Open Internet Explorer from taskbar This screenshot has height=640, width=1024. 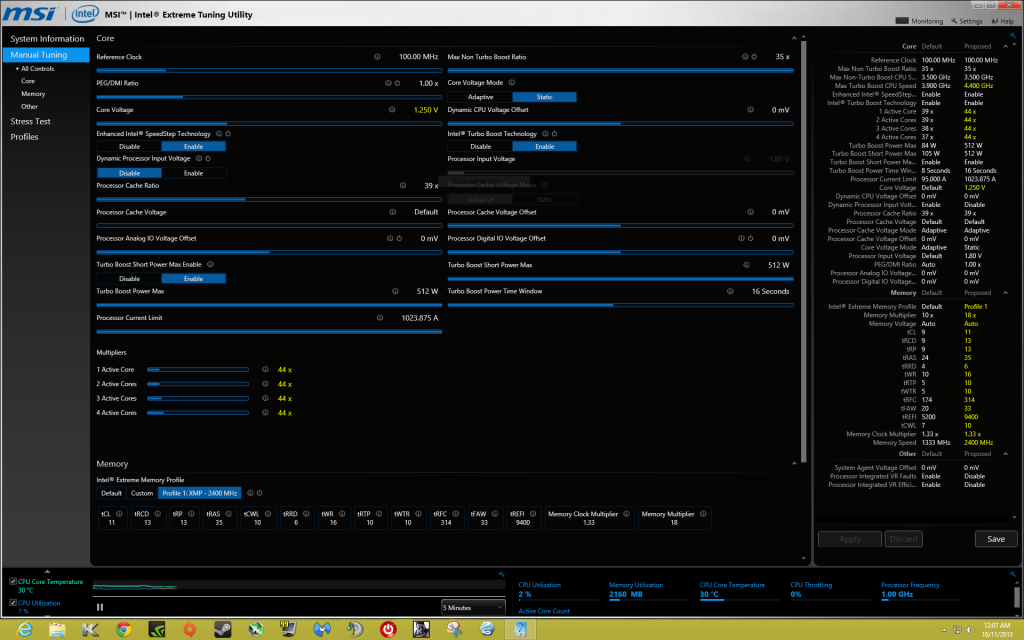(x=24, y=630)
